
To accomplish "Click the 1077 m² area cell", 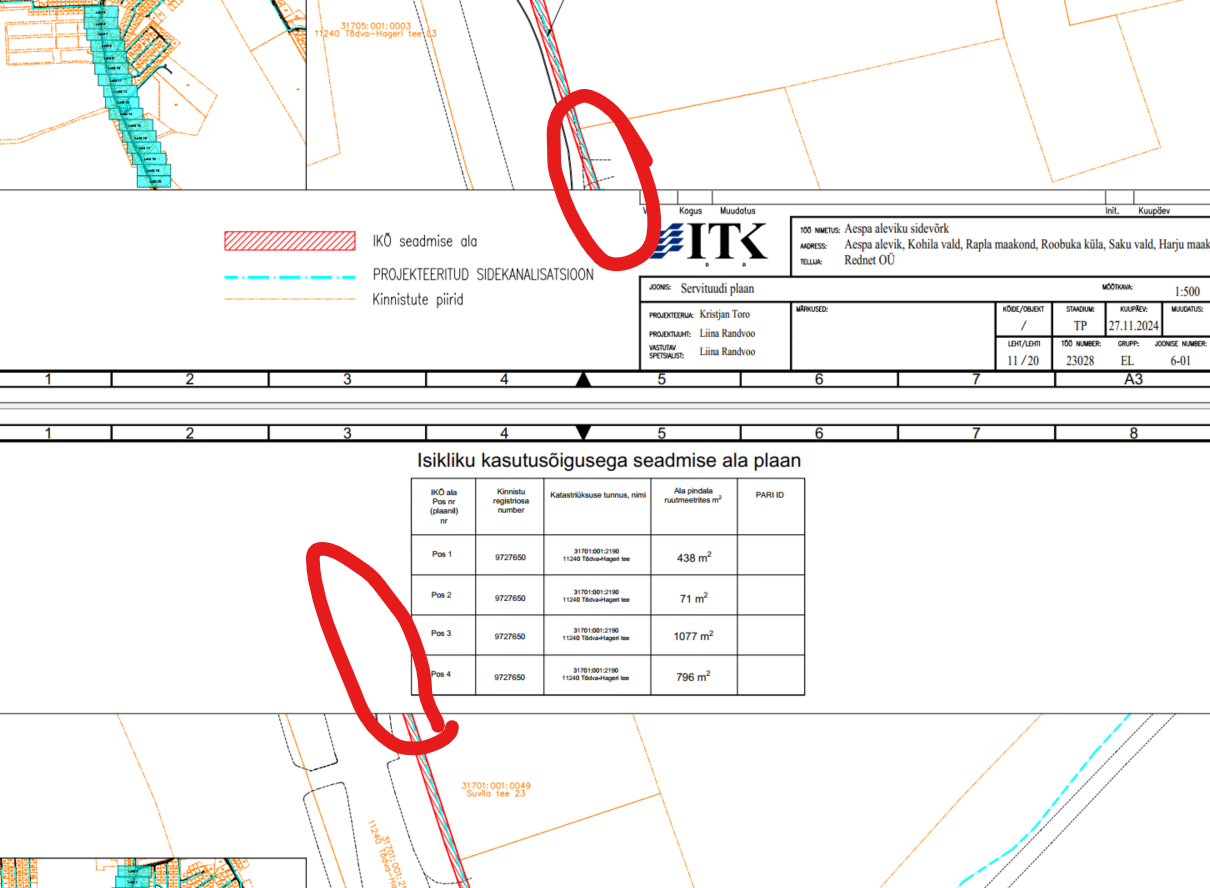I will coord(694,636).
